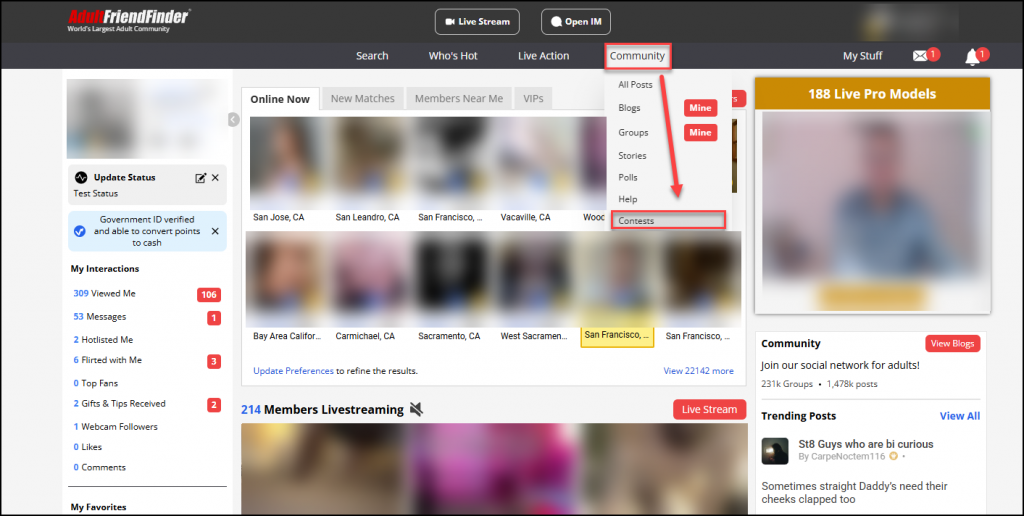Open the 0 Top Fans link
This screenshot has width=1024, height=516.
(95, 383)
